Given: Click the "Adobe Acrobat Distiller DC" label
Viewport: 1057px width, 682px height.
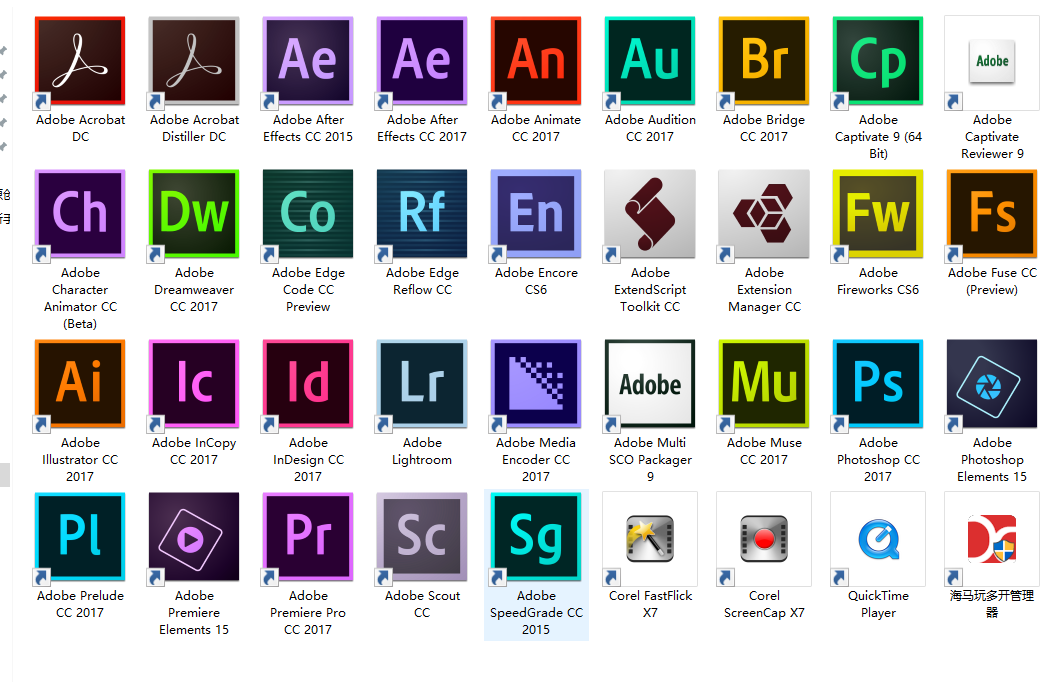Looking at the screenshot, I should [194, 128].
